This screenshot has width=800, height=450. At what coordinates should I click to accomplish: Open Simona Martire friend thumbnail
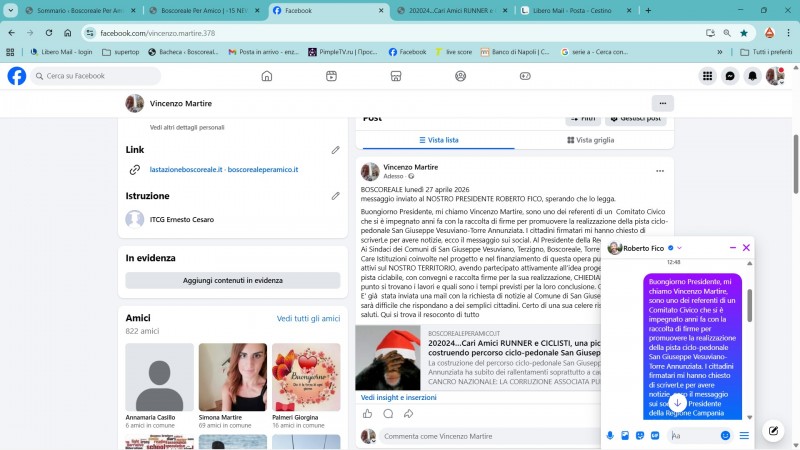click(x=233, y=377)
